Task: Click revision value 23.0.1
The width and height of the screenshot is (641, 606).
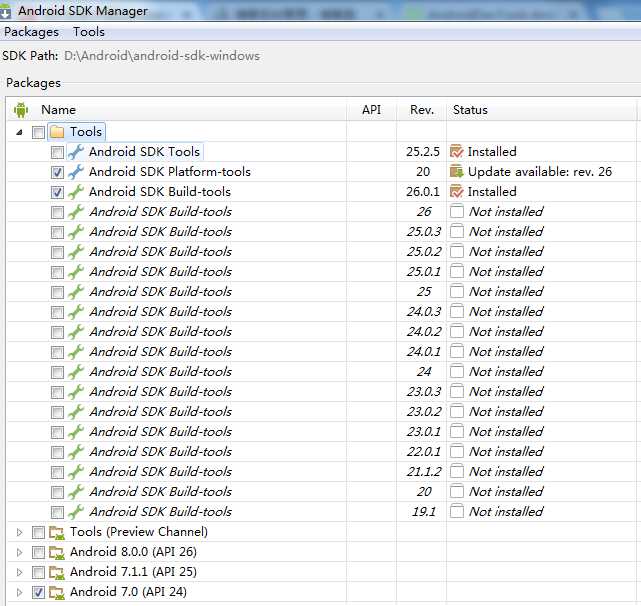Action: click(x=424, y=431)
